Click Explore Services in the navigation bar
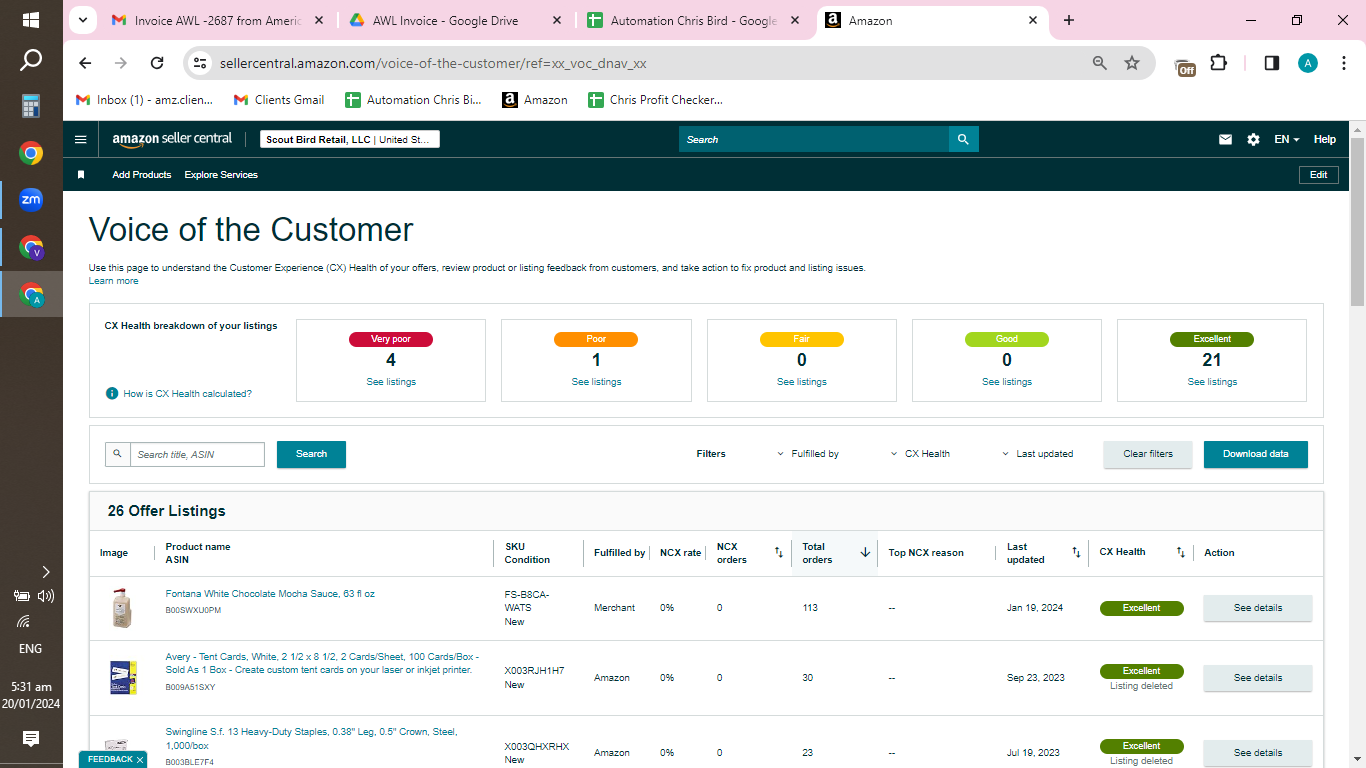 221,175
